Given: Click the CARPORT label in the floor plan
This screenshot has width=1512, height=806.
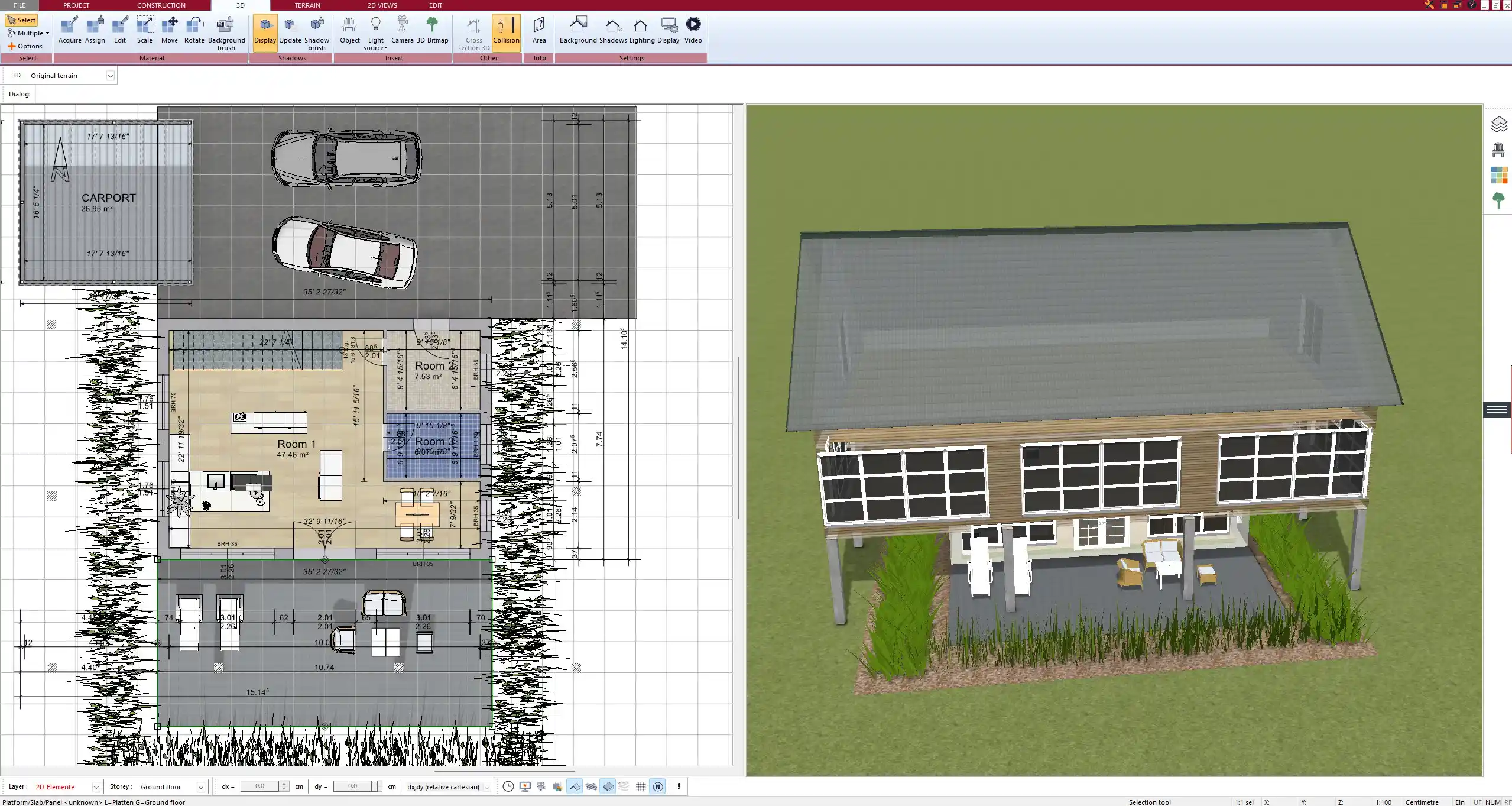Looking at the screenshot, I should (x=108, y=198).
